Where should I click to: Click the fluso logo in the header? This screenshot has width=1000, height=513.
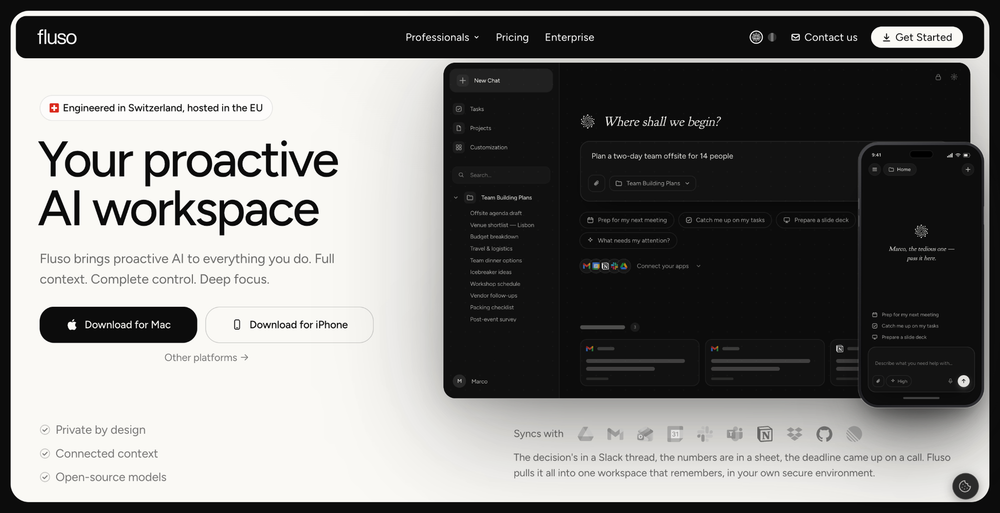[x=57, y=37]
